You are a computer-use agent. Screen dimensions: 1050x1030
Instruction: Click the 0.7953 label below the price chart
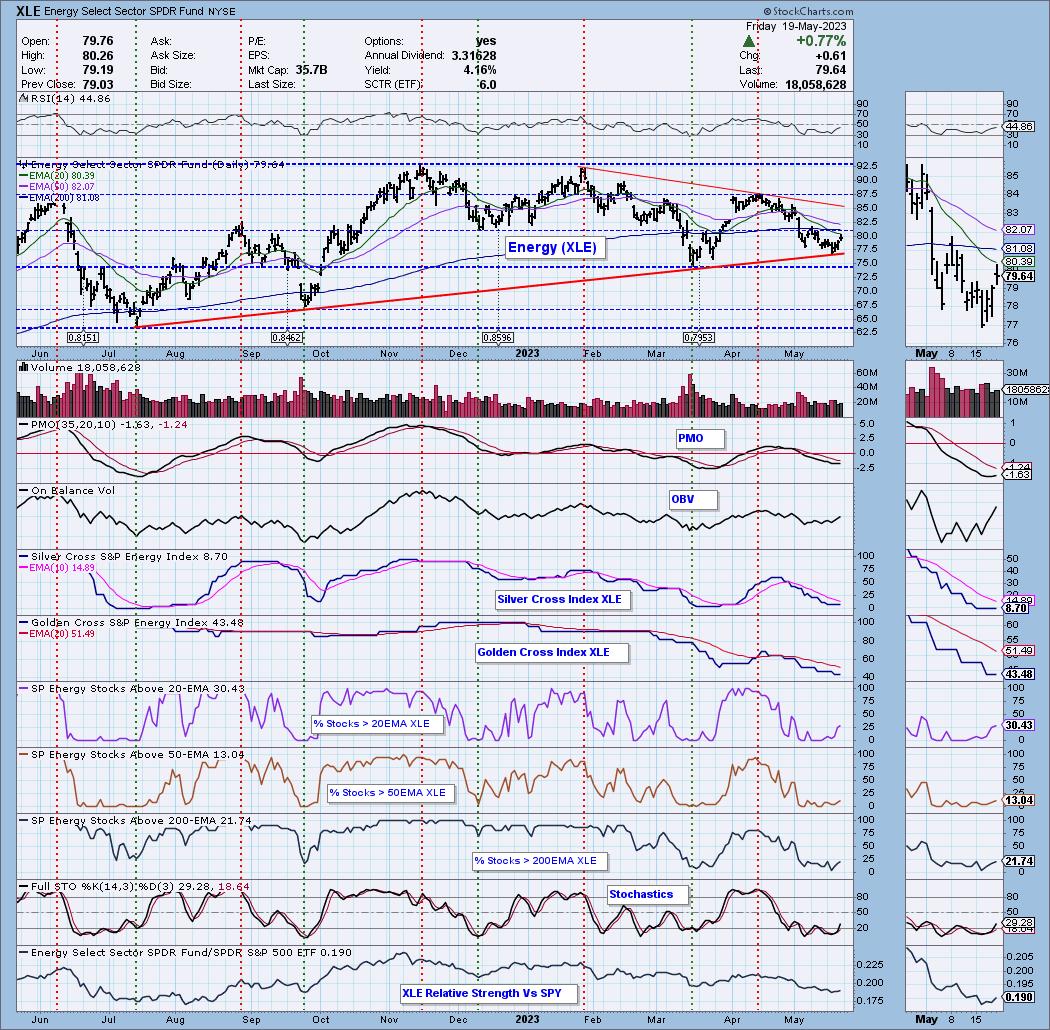click(698, 338)
